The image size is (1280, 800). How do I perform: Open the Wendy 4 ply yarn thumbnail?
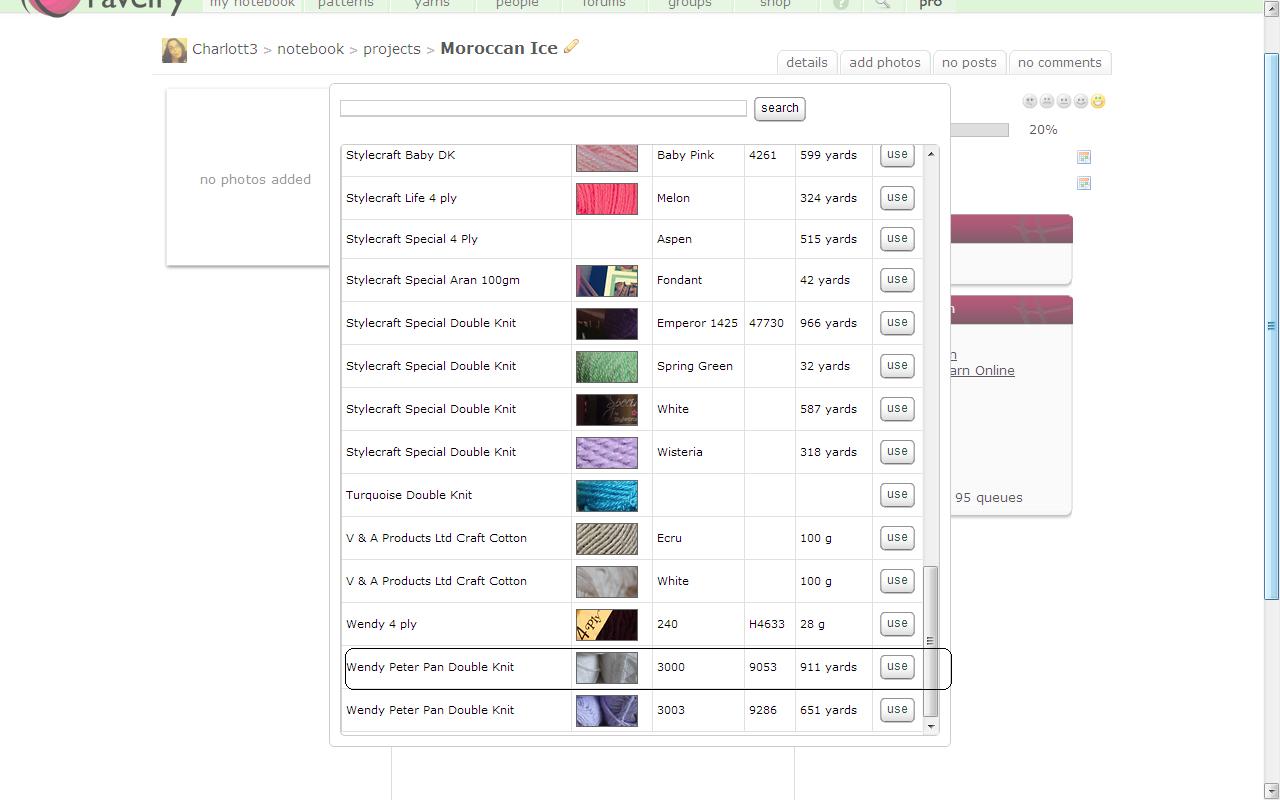[607, 625]
